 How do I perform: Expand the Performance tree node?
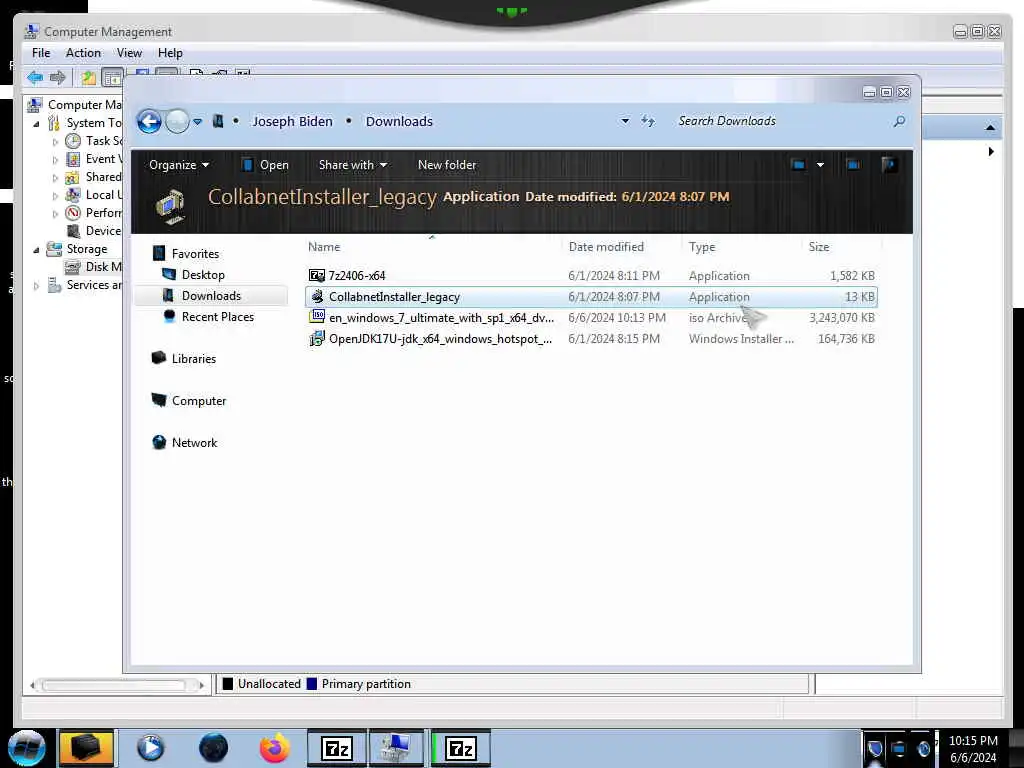coord(56,214)
